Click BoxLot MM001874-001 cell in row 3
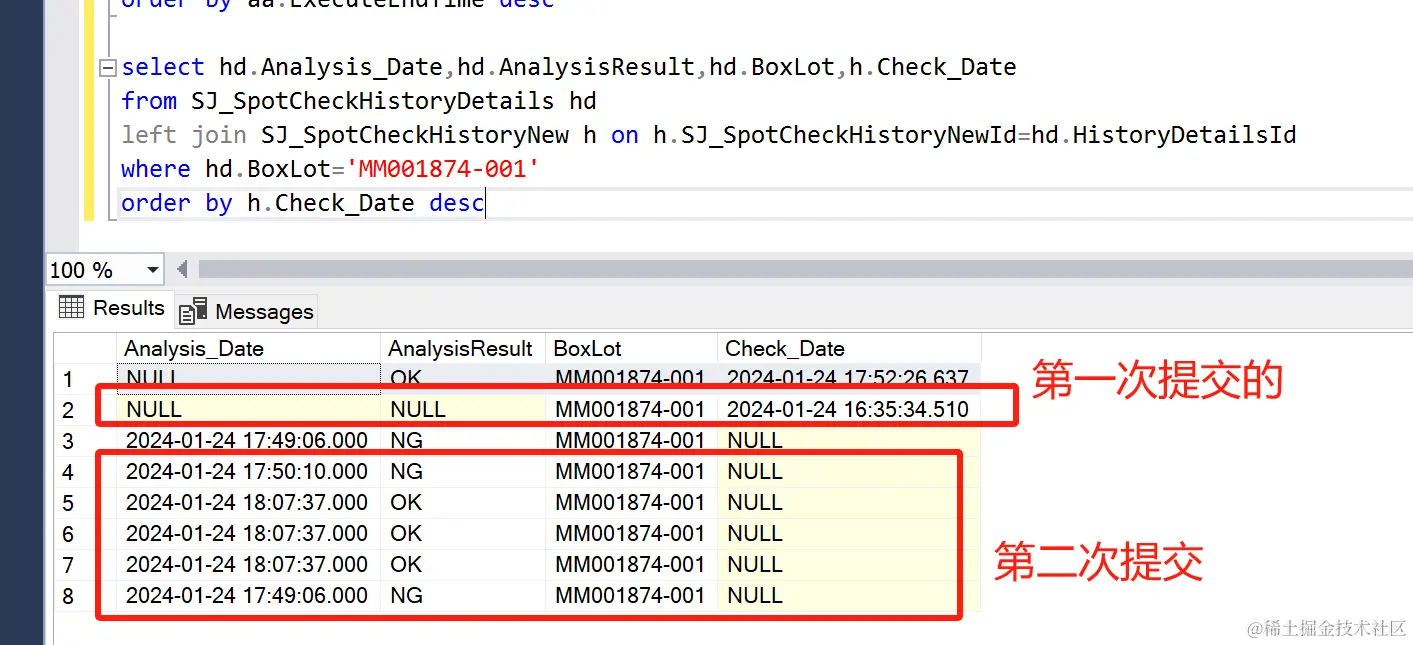 (632, 440)
